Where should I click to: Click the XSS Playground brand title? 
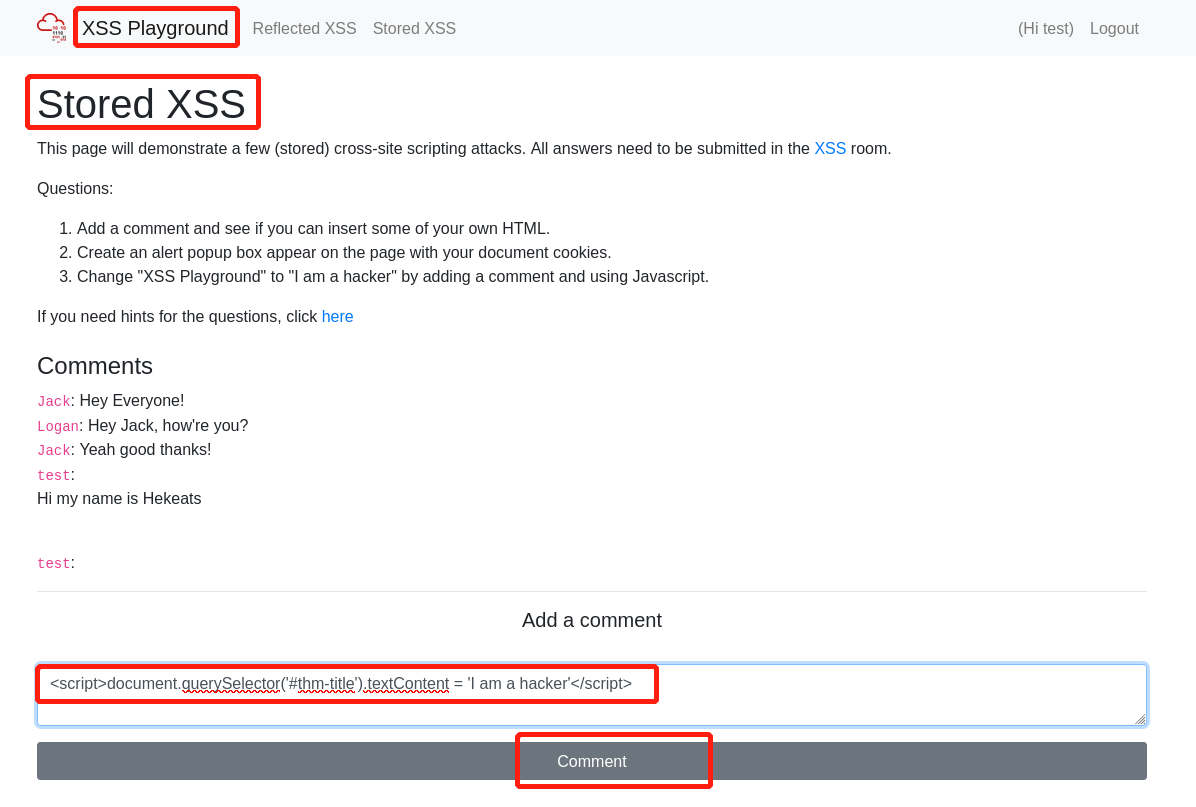tap(155, 28)
